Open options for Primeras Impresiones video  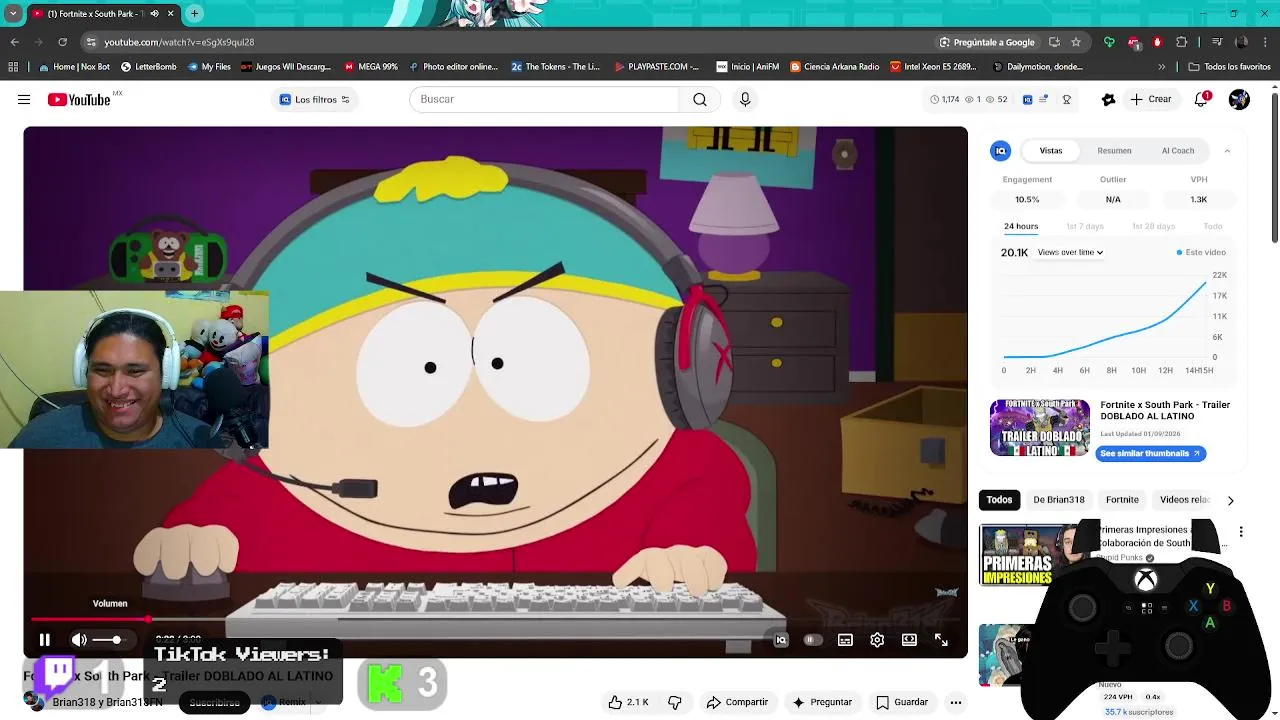click(1241, 532)
